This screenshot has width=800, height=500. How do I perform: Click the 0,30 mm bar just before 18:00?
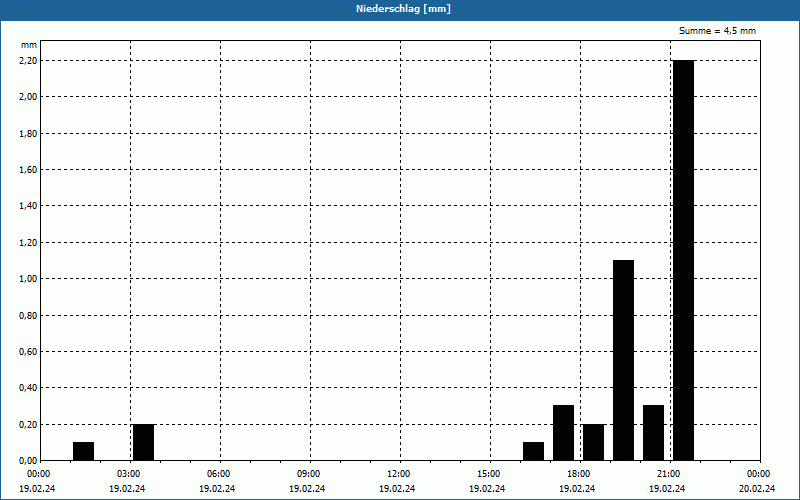coord(563,433)
